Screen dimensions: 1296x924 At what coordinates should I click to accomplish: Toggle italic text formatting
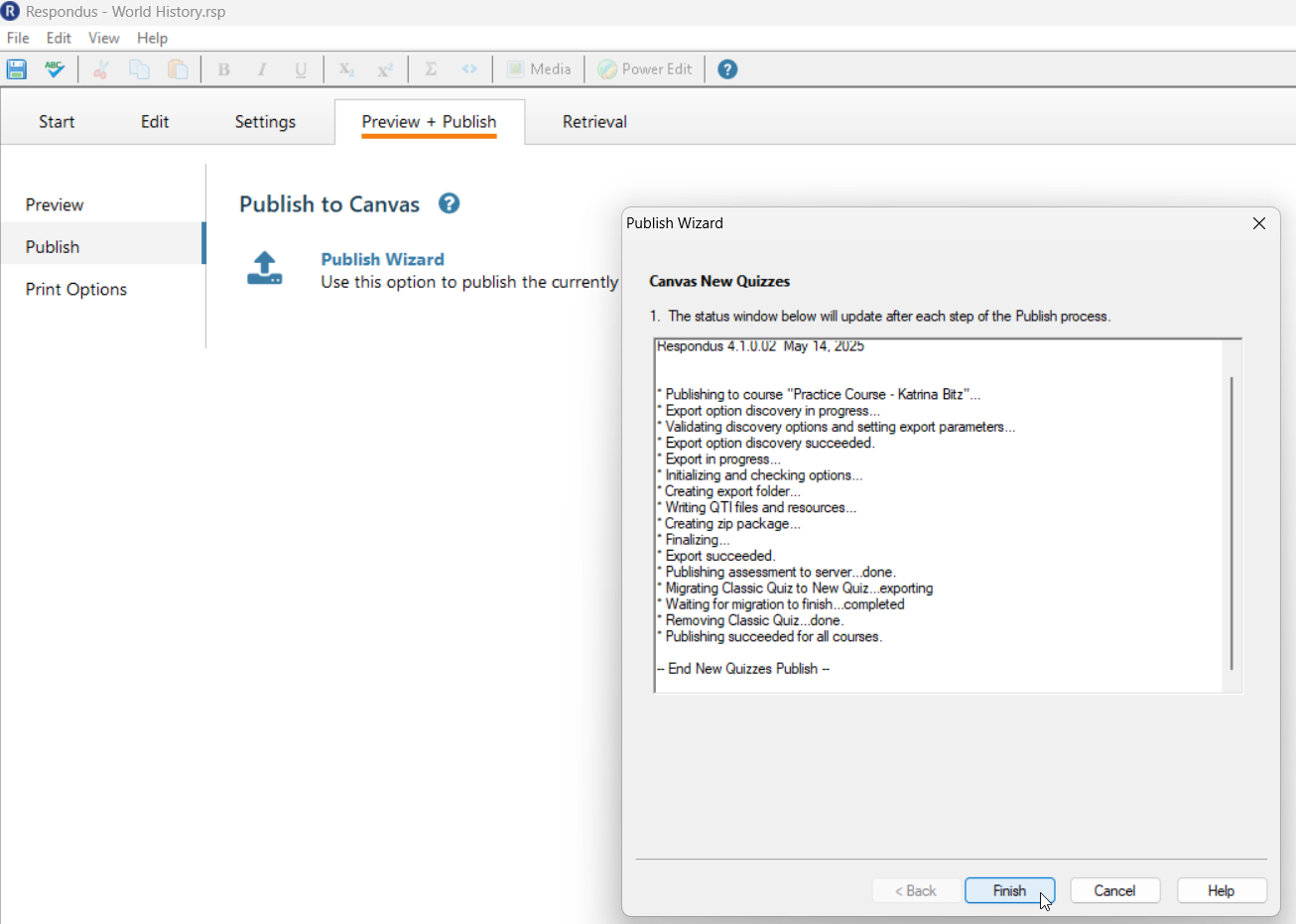pyautogui.click(x=262, y=68)
